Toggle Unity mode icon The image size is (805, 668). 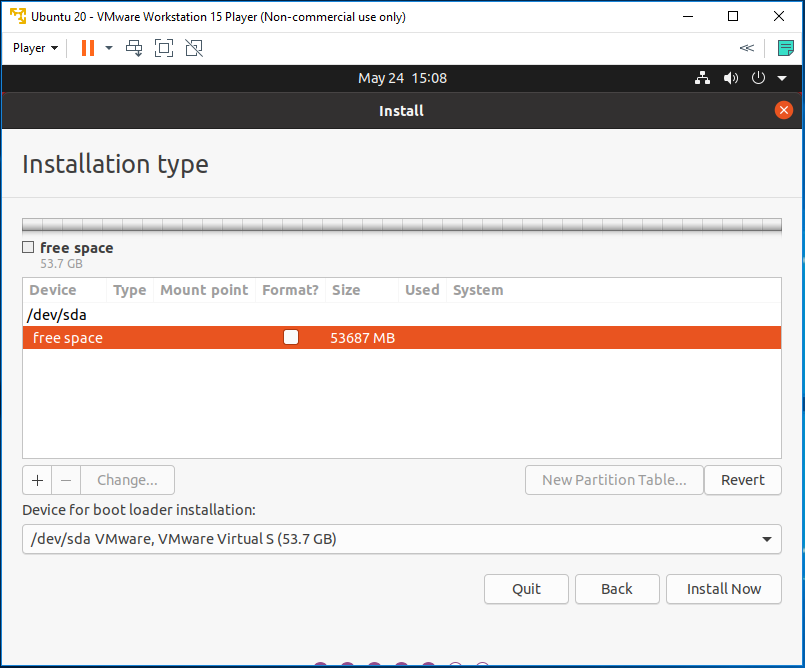point(194,48)
